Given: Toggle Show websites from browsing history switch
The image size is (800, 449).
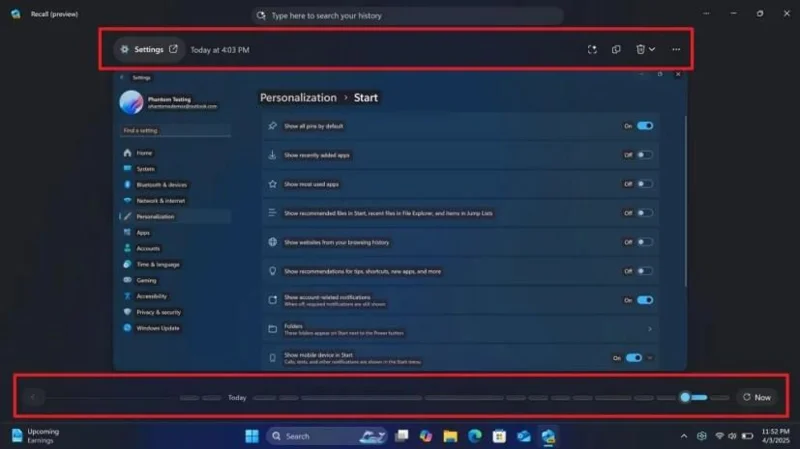Looking at the screenshot, I should pos(645,242).
